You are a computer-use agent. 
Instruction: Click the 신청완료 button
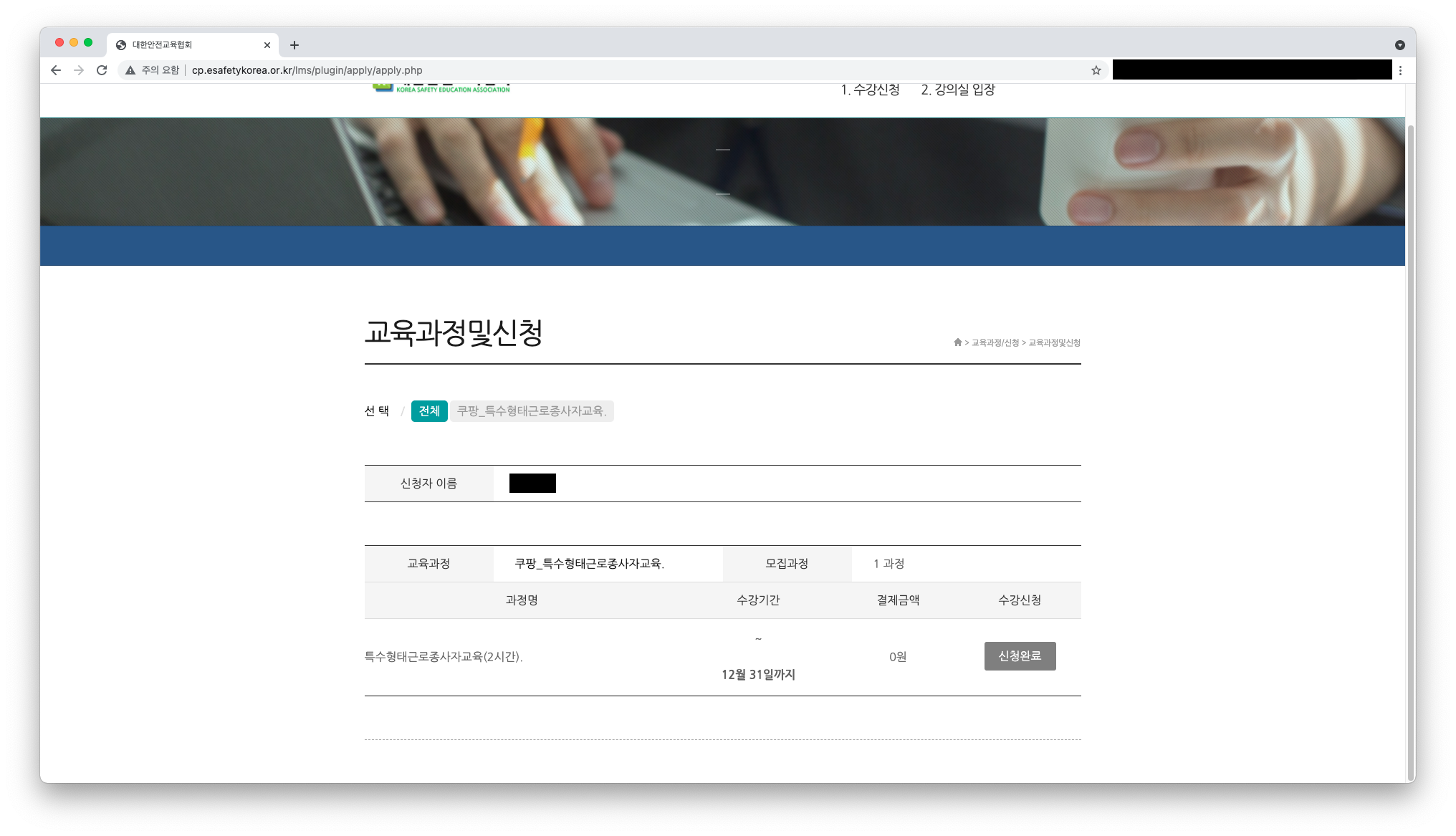[x=1020, y=656]
